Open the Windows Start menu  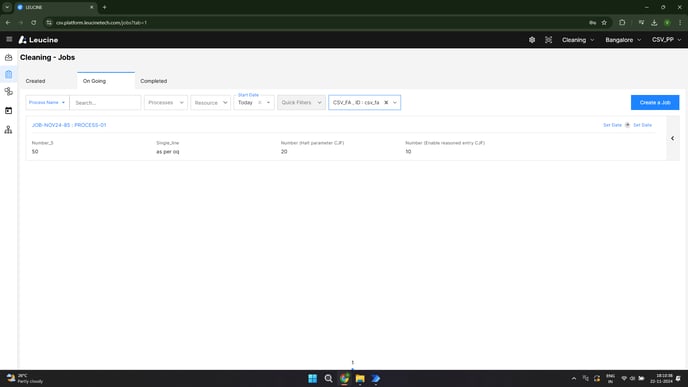coord(312,378)
